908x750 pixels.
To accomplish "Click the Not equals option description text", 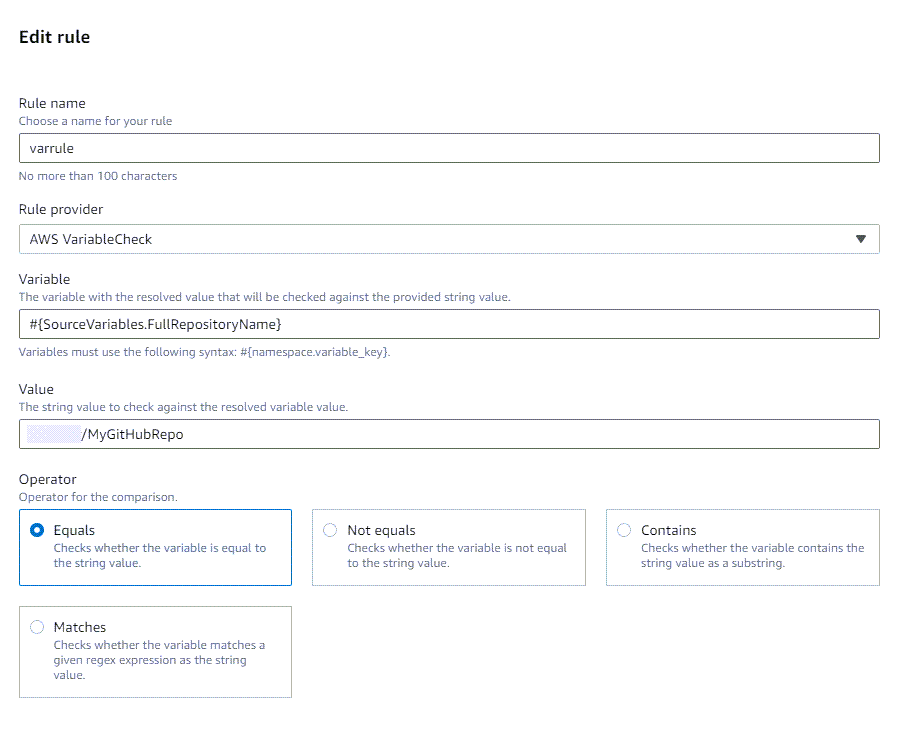I will 456,555.
